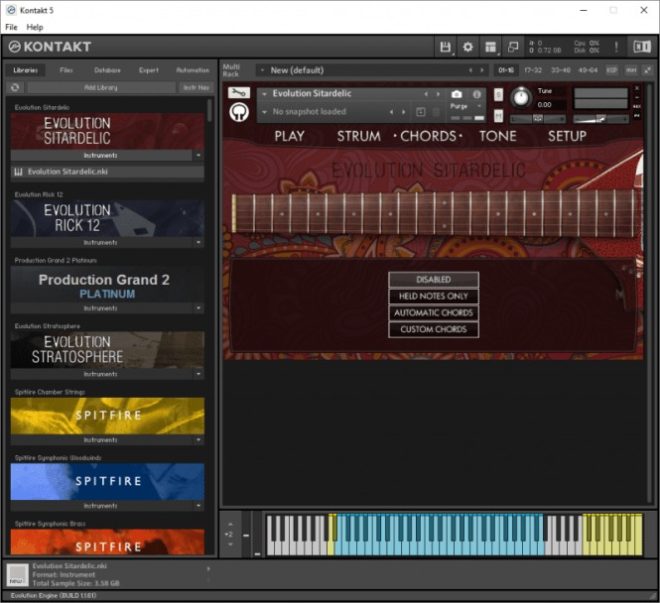Select HELD NOTES ONLY chord mode

434,296
